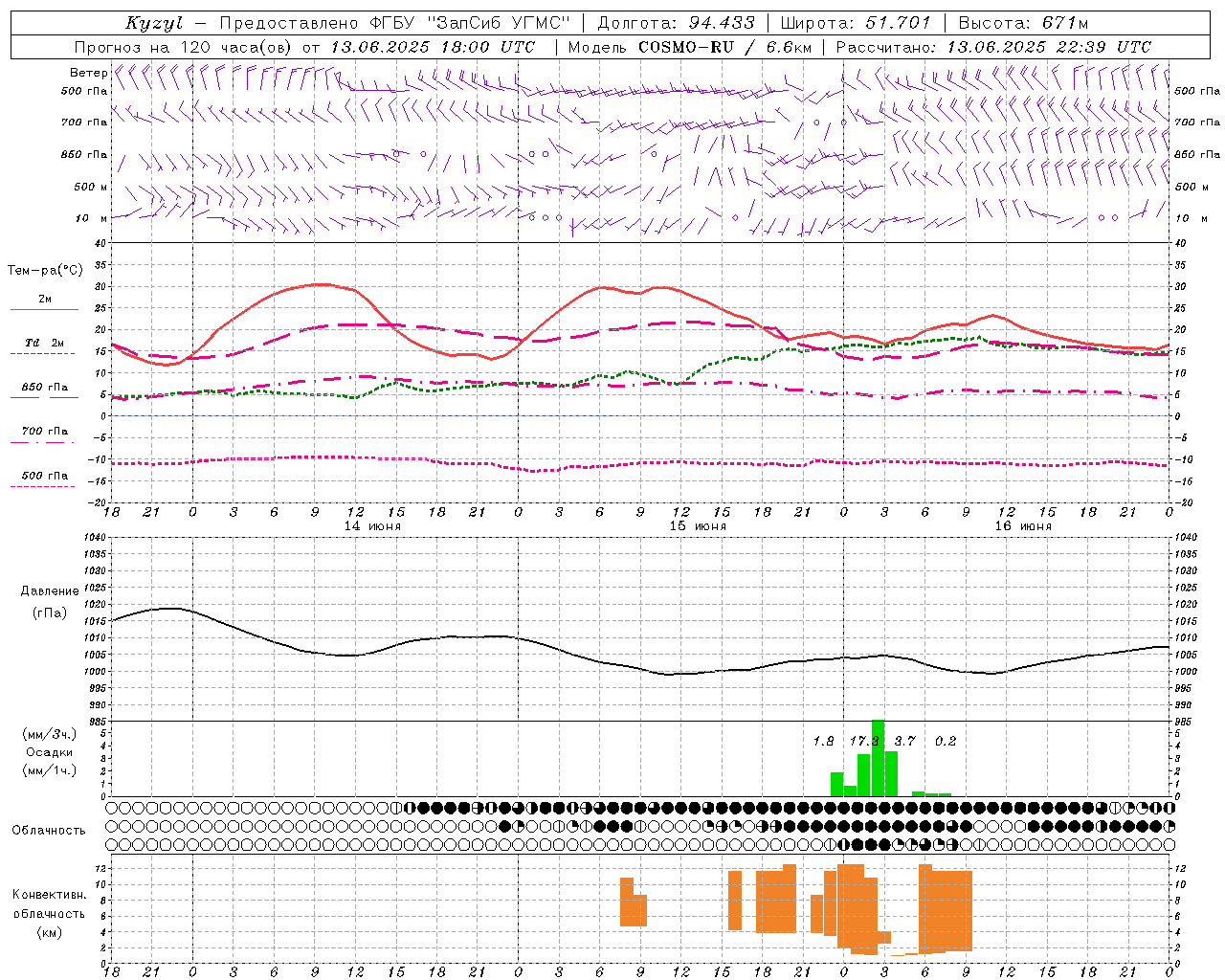The width and height of the screenshot is (1225, 980).
Task: Click the "Рассчитано: 13.06.2025 22:39 UTC" timestamp
Action: coord(993,47)
